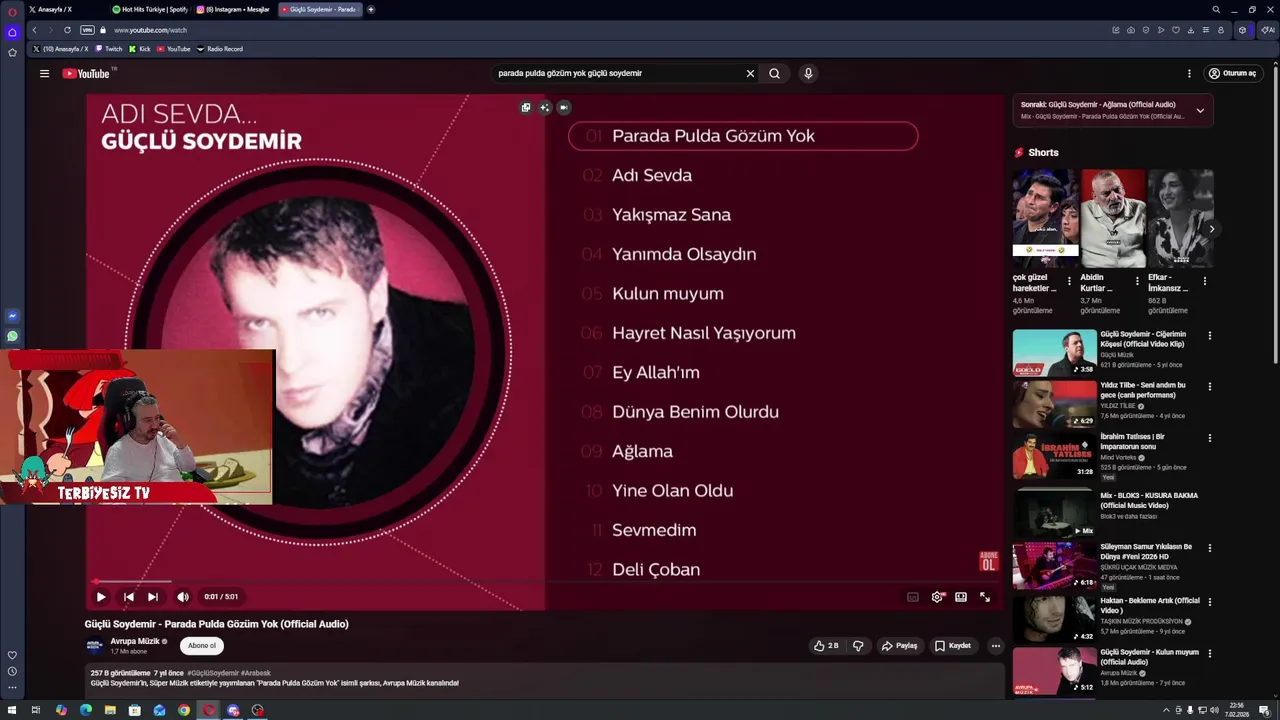Open options for Haktan Bekleme Artık video
This screenshot has width=1280, height=720.
[1210, 602]
